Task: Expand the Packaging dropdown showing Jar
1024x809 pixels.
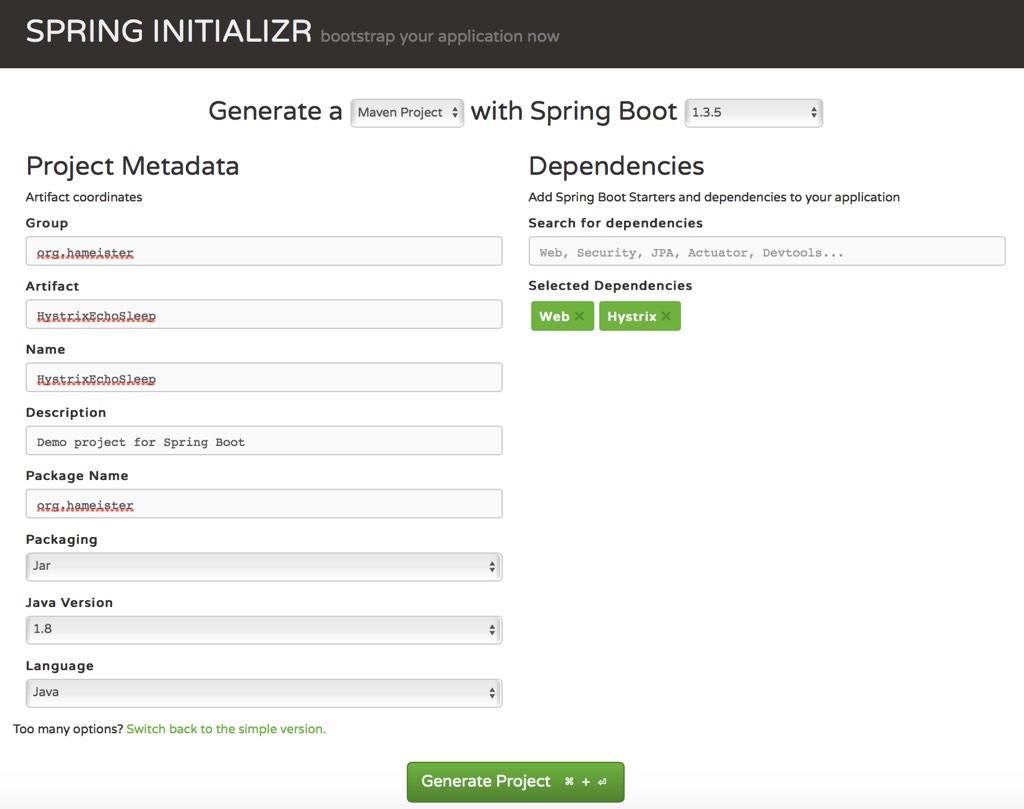Action: pyautogui.click(x=264, y=566)
